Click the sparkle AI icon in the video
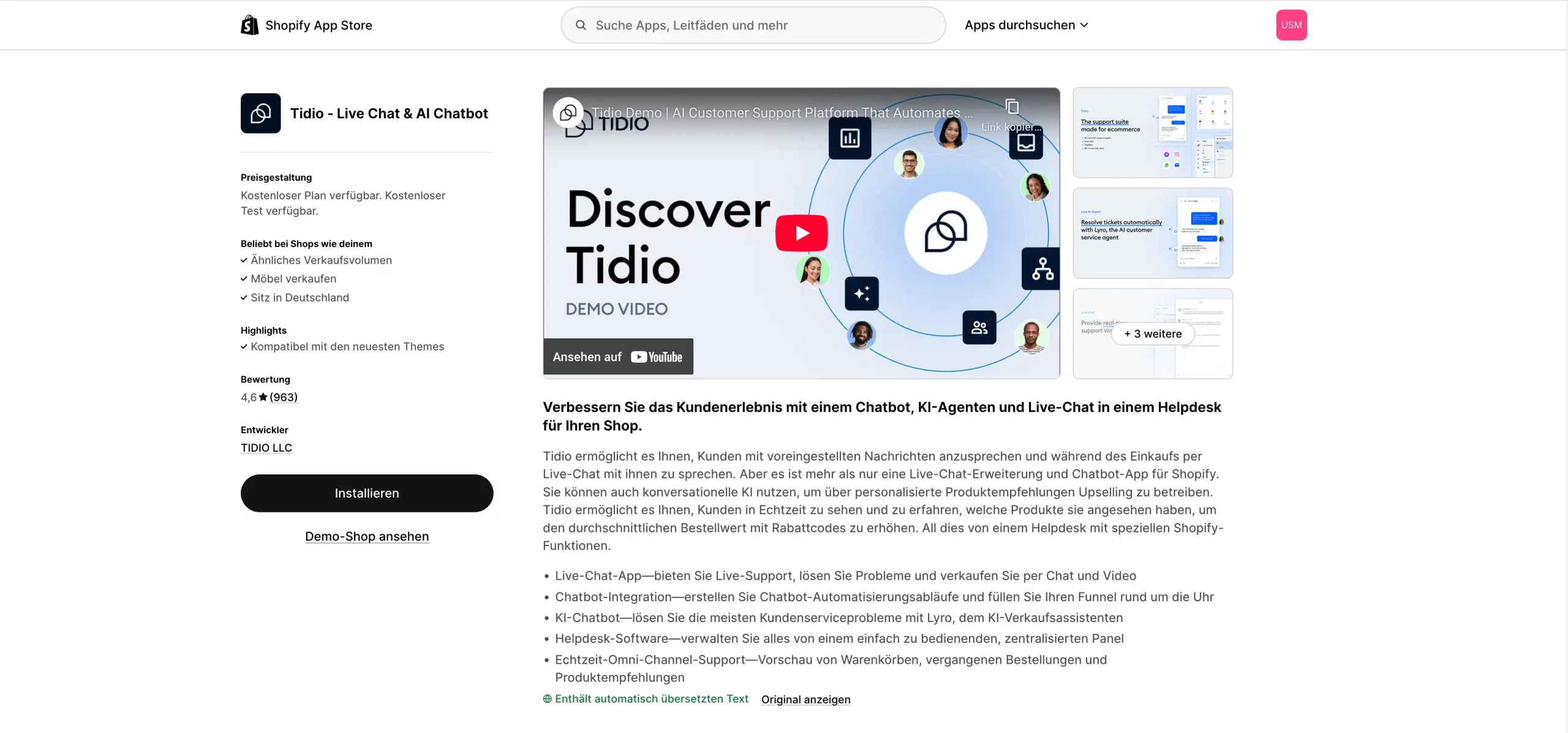This screenshot has height=733, width=1568. [x=862, y=294]
